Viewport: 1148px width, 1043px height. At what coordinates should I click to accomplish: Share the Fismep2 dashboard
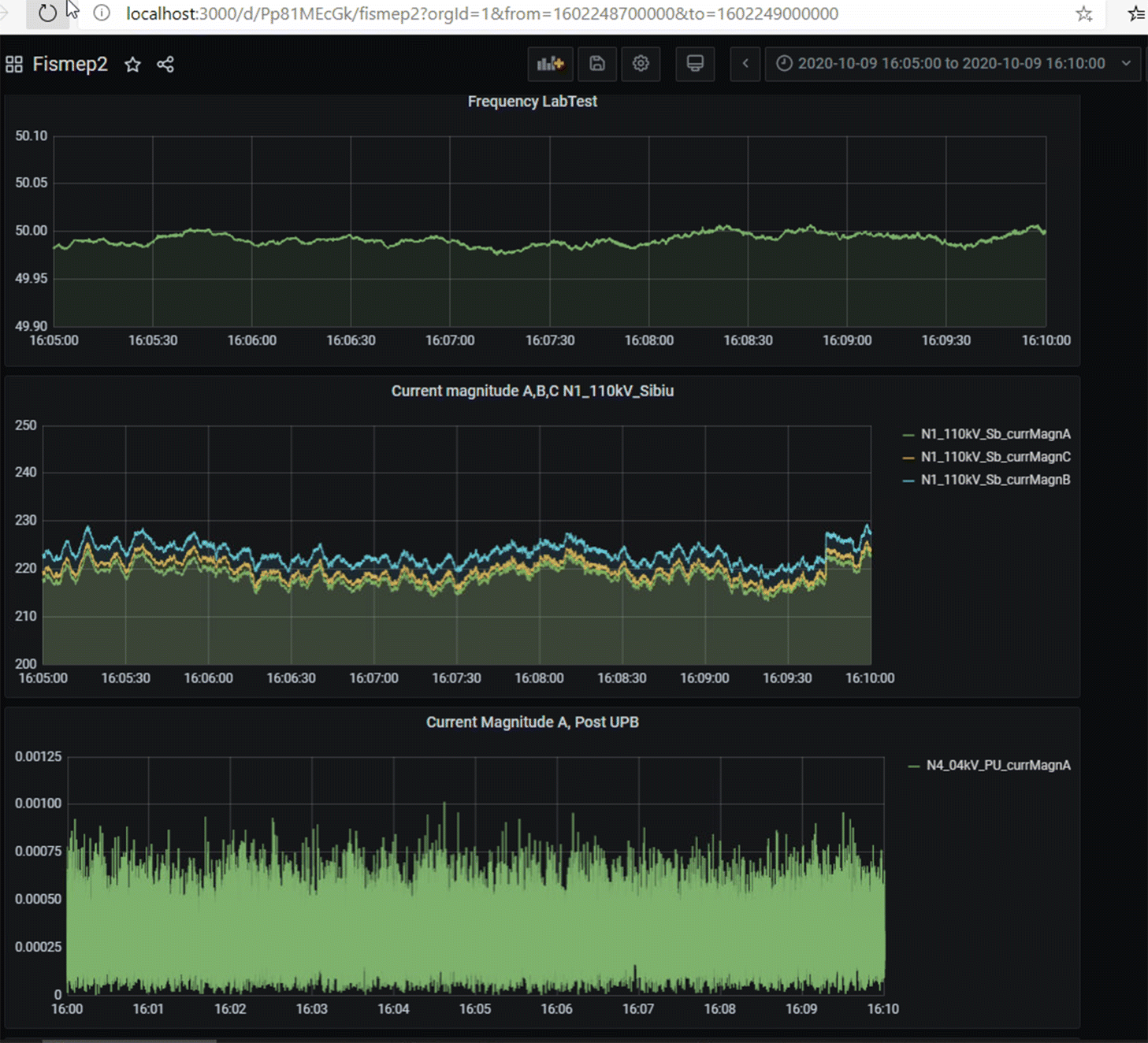165,65
